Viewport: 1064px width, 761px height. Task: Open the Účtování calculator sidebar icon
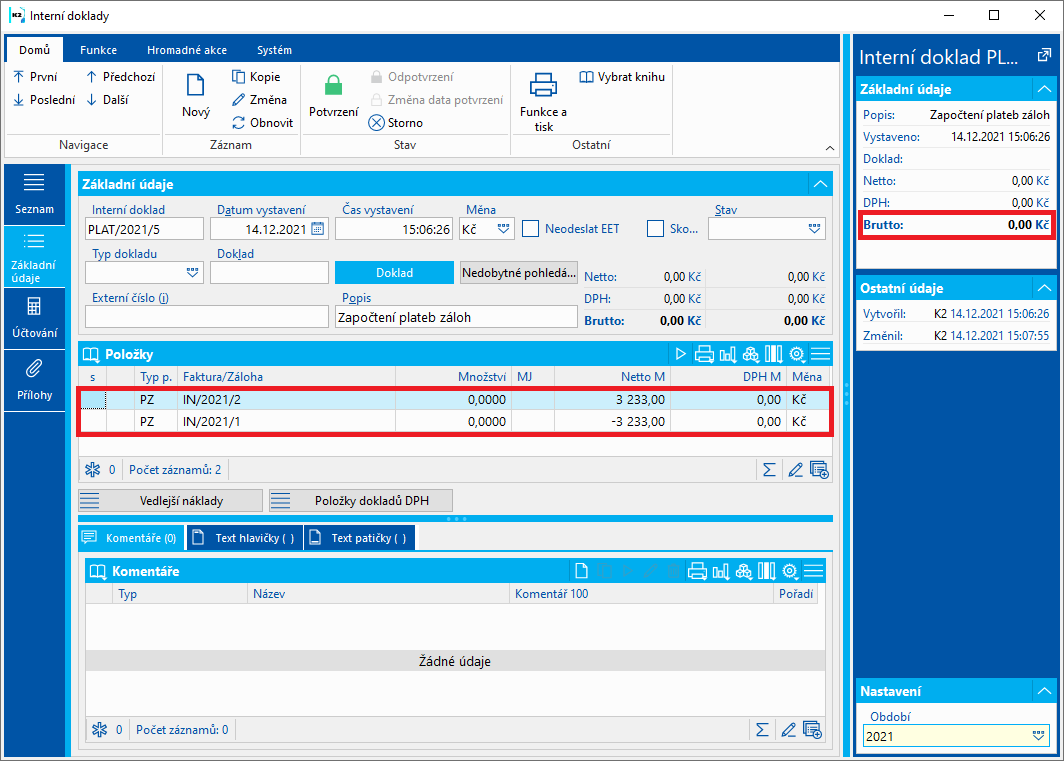[34, 307]
